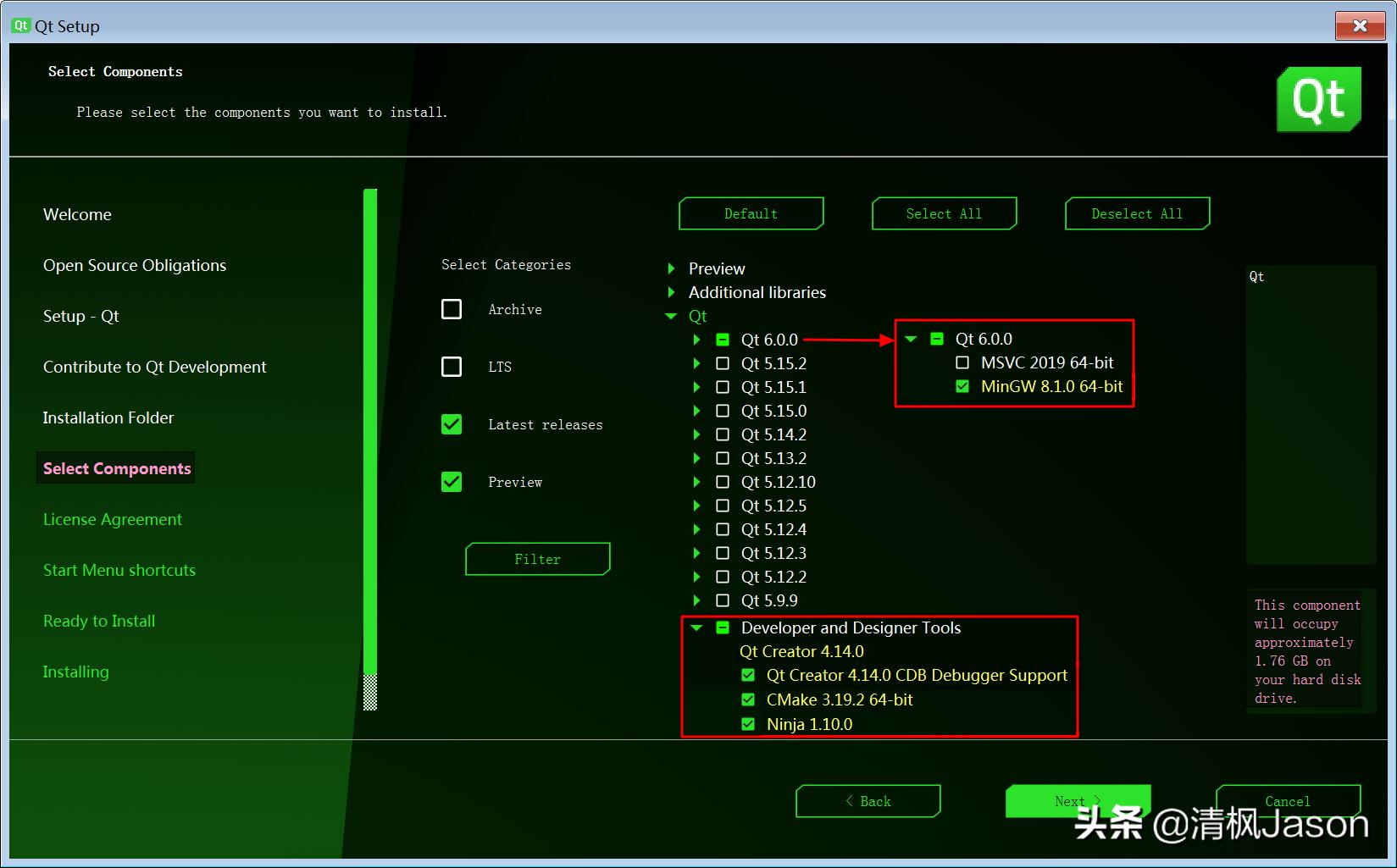
Task: Expand the Qt 5.14.2 node
Action: 696,434
